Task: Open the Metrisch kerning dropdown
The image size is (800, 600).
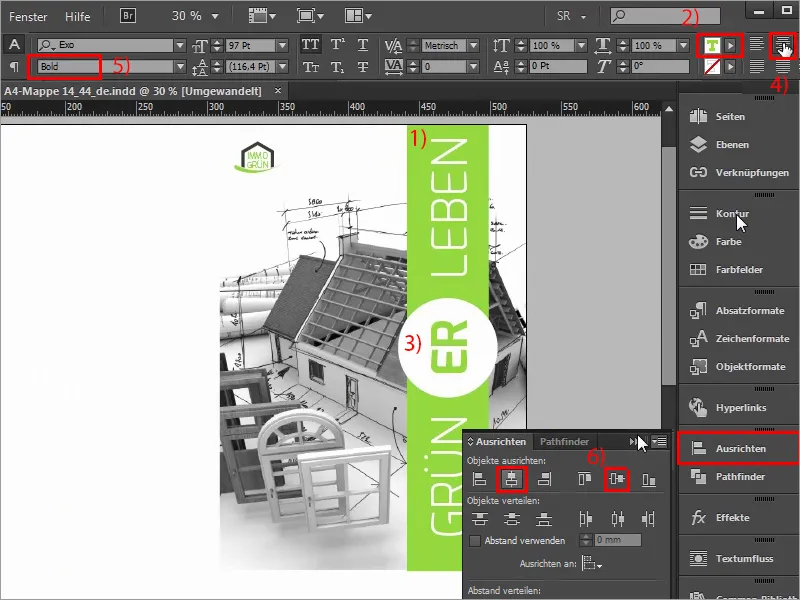Action: click(x=474, y=44)
